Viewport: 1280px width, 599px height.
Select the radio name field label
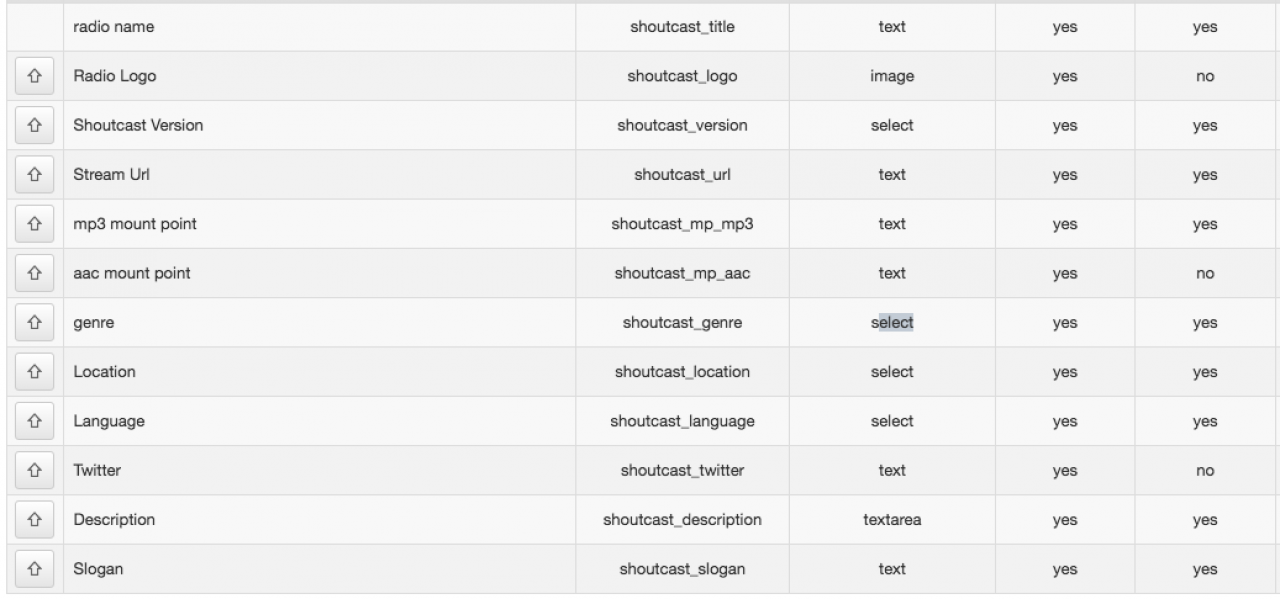(113, 27)
